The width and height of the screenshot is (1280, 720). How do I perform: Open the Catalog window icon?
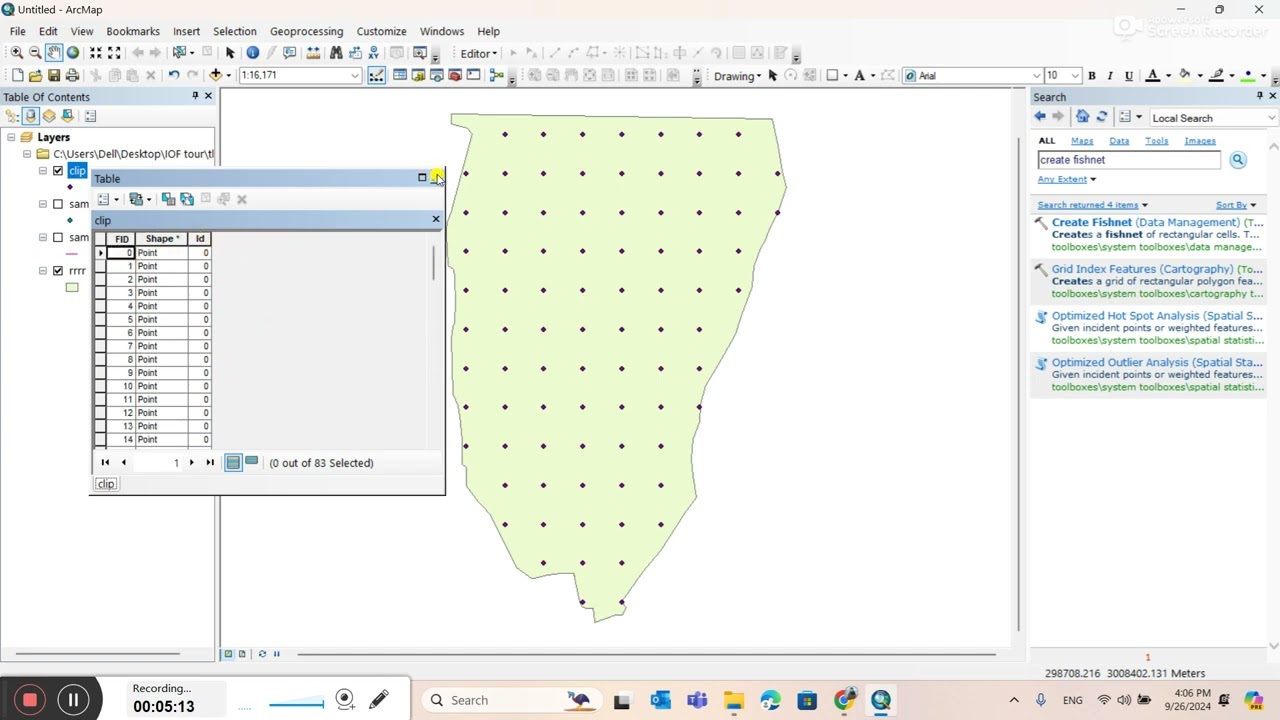pos(418,75)
